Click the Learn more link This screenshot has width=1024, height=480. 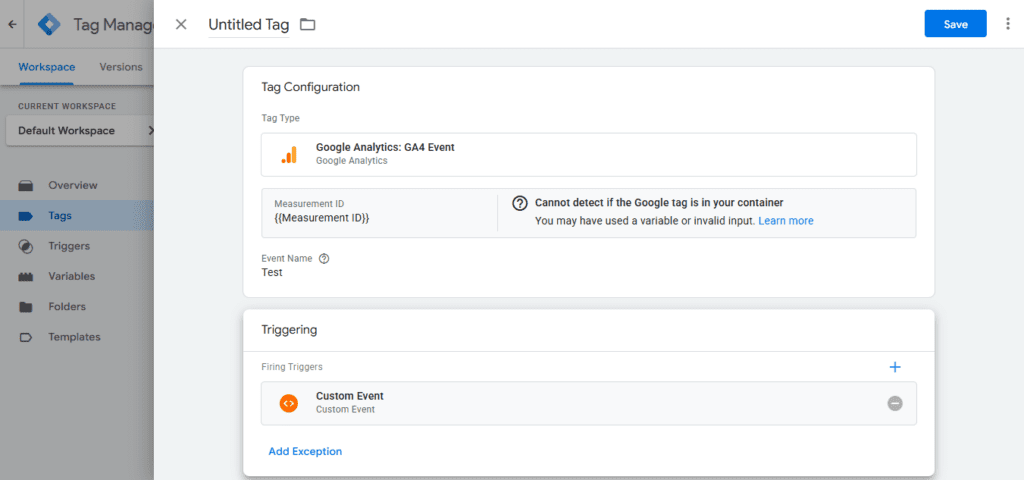[x=785, y=220]
